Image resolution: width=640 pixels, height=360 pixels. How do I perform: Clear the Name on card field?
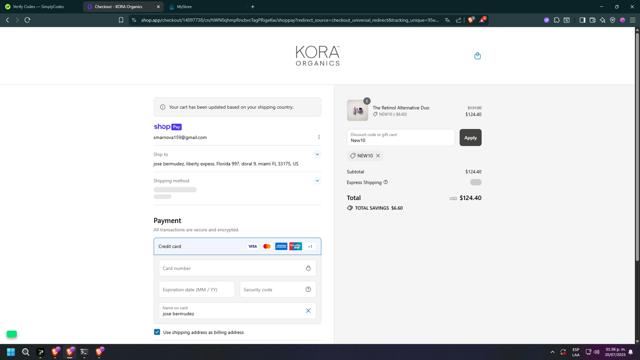click(308, 311)
